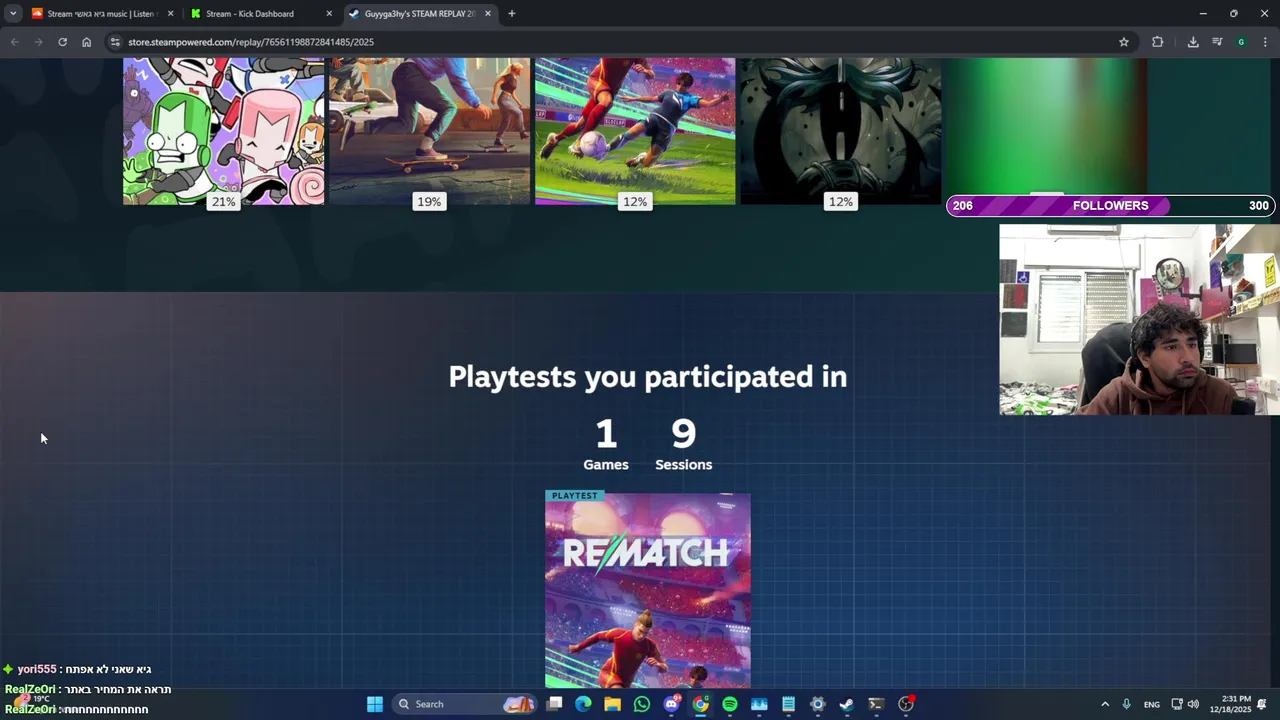Launch Microsoft Edge from taskbar
The height and width of the screenshot is (720, 1280).
click(583, 704)
